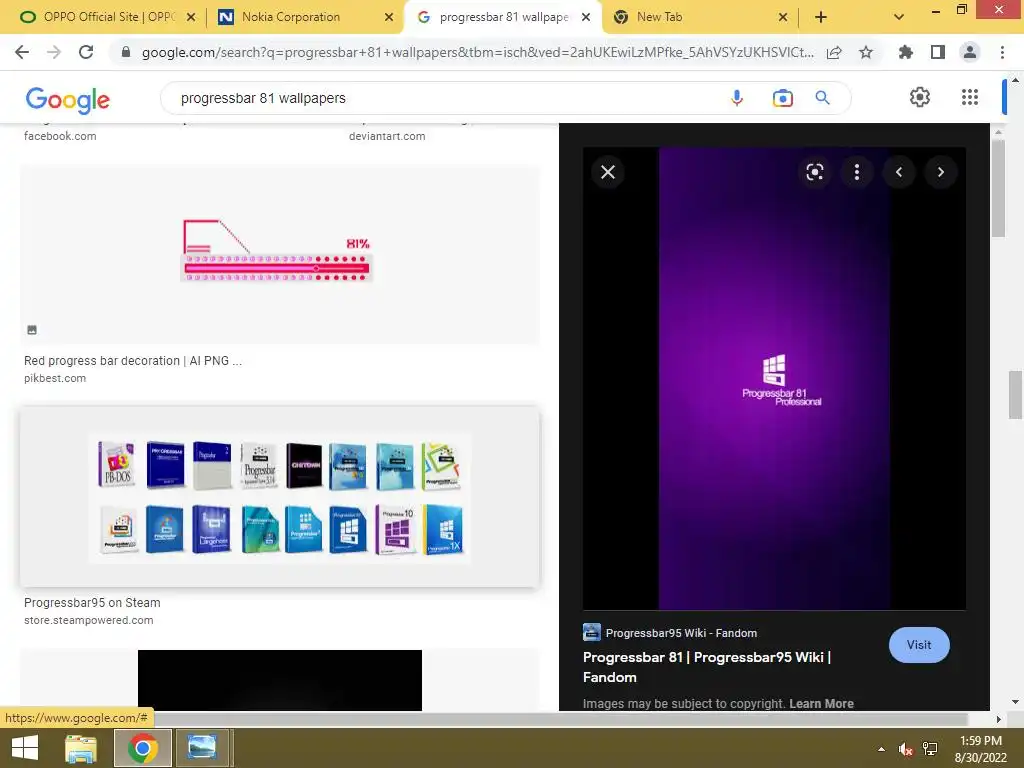
Task: Click the network tray icon
Action: [930, 749]
